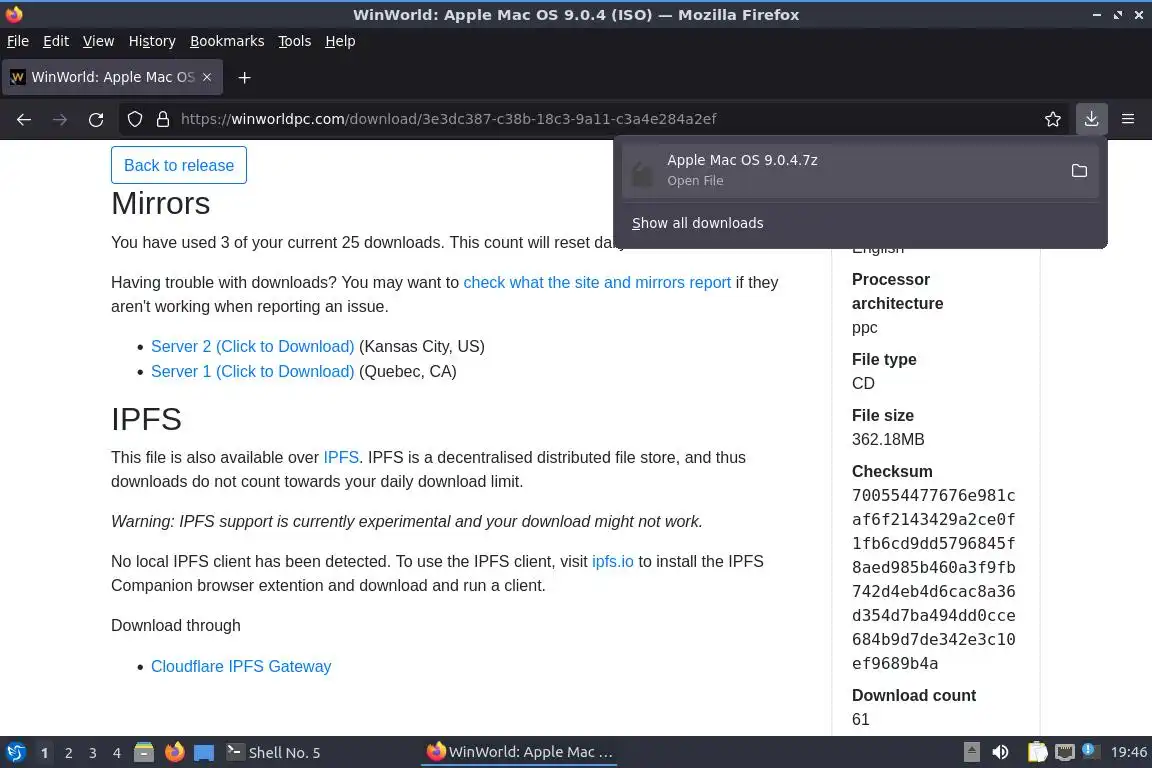Show Apple Mac OS 9.0.4.7z in folder
Image resolution: width=1152 pixels, height=768 pixels.
coord(1079,171)
